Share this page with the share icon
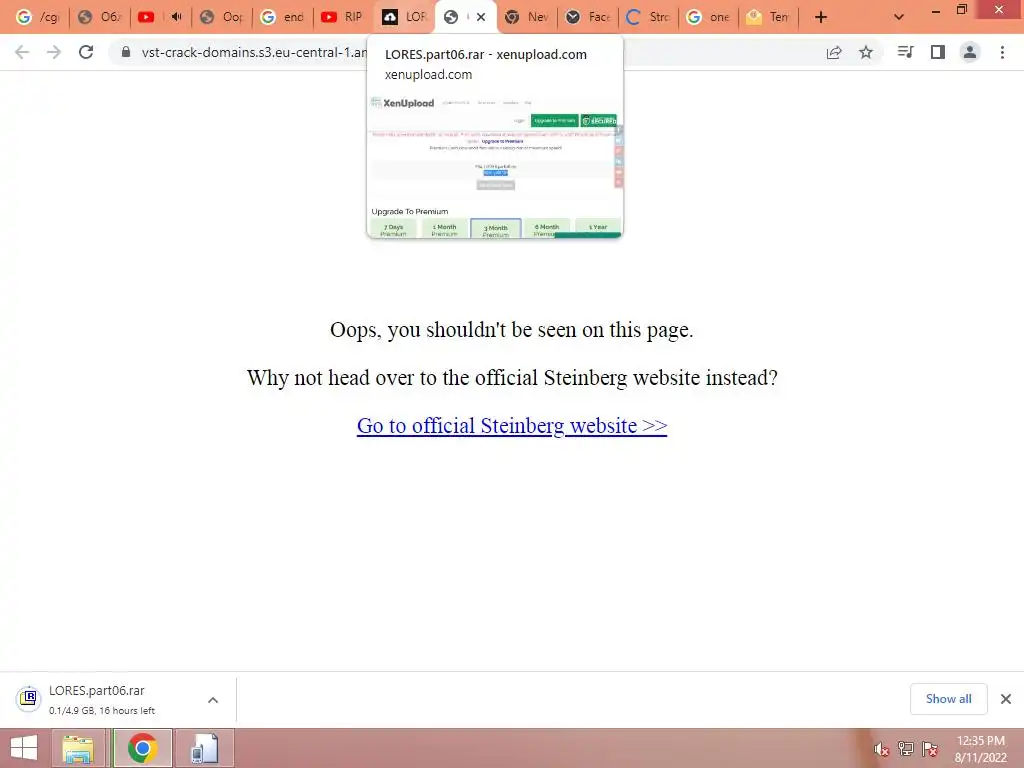 click(x=834, y=52)
